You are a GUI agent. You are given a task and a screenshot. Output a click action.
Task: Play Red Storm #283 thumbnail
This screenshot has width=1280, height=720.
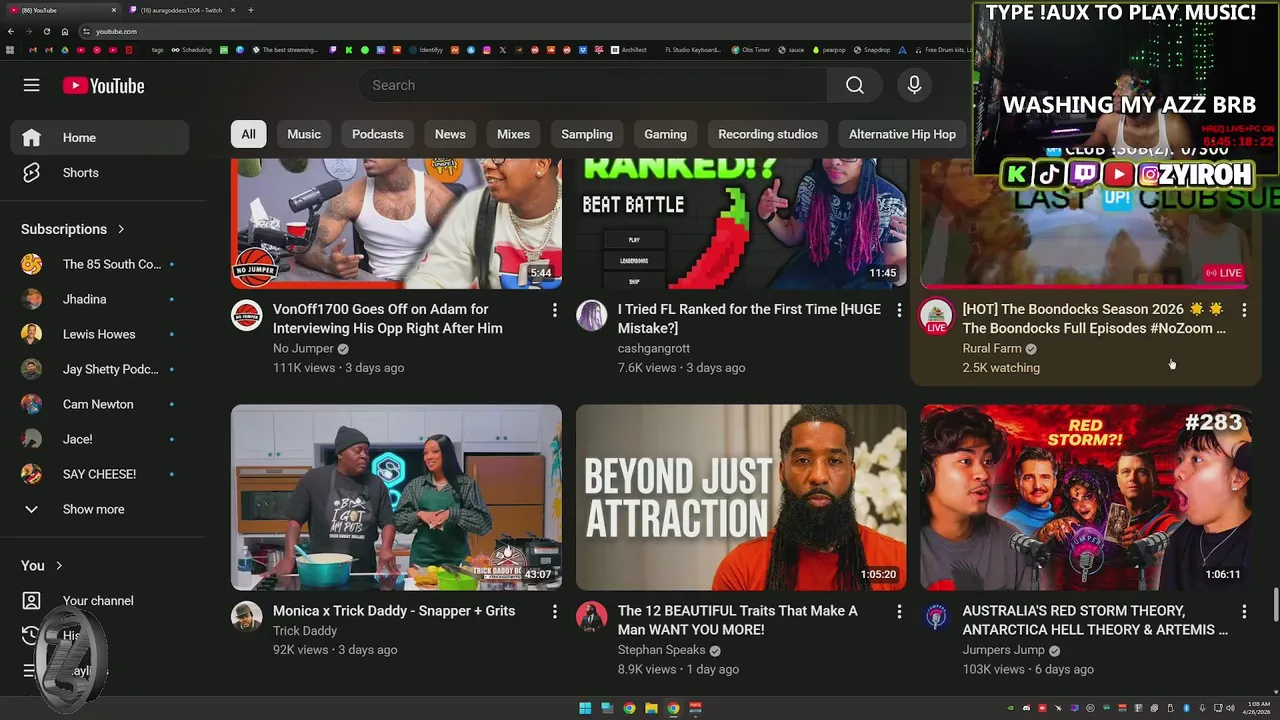click(x=1086, y=497)
